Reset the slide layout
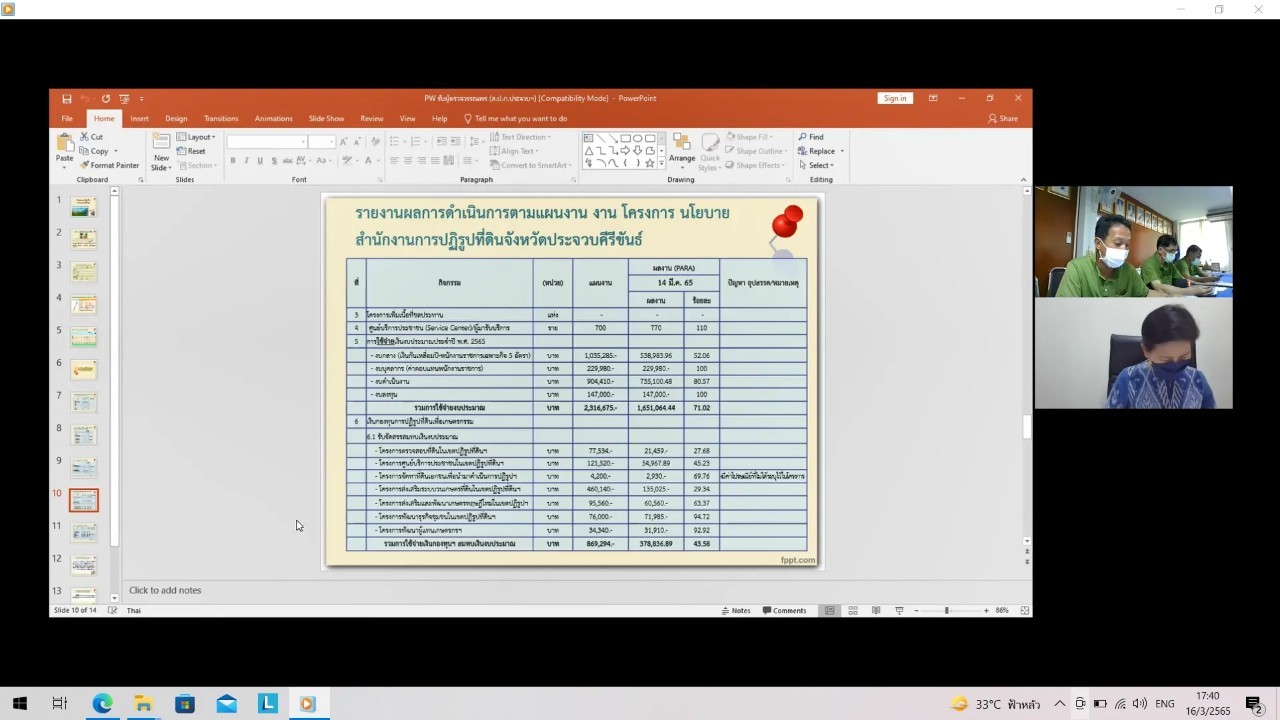 [191, 151]
